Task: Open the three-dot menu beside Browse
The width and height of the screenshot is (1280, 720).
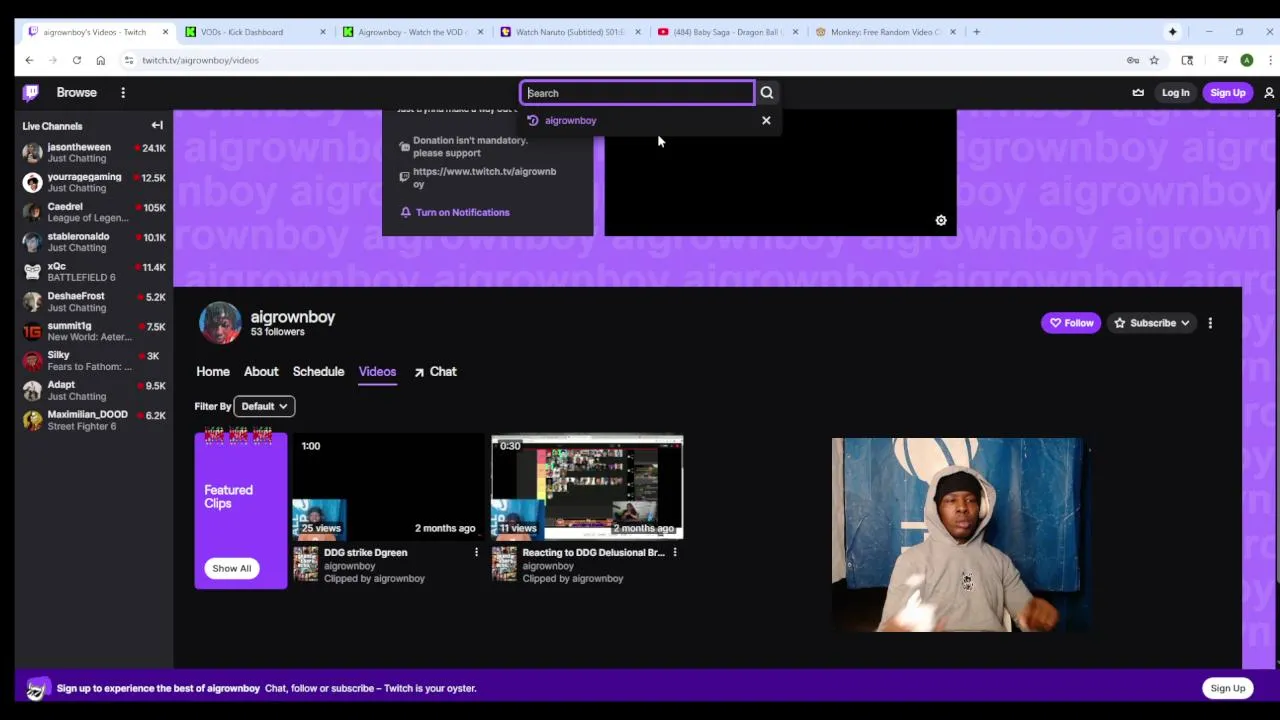Action: [123, 93]
